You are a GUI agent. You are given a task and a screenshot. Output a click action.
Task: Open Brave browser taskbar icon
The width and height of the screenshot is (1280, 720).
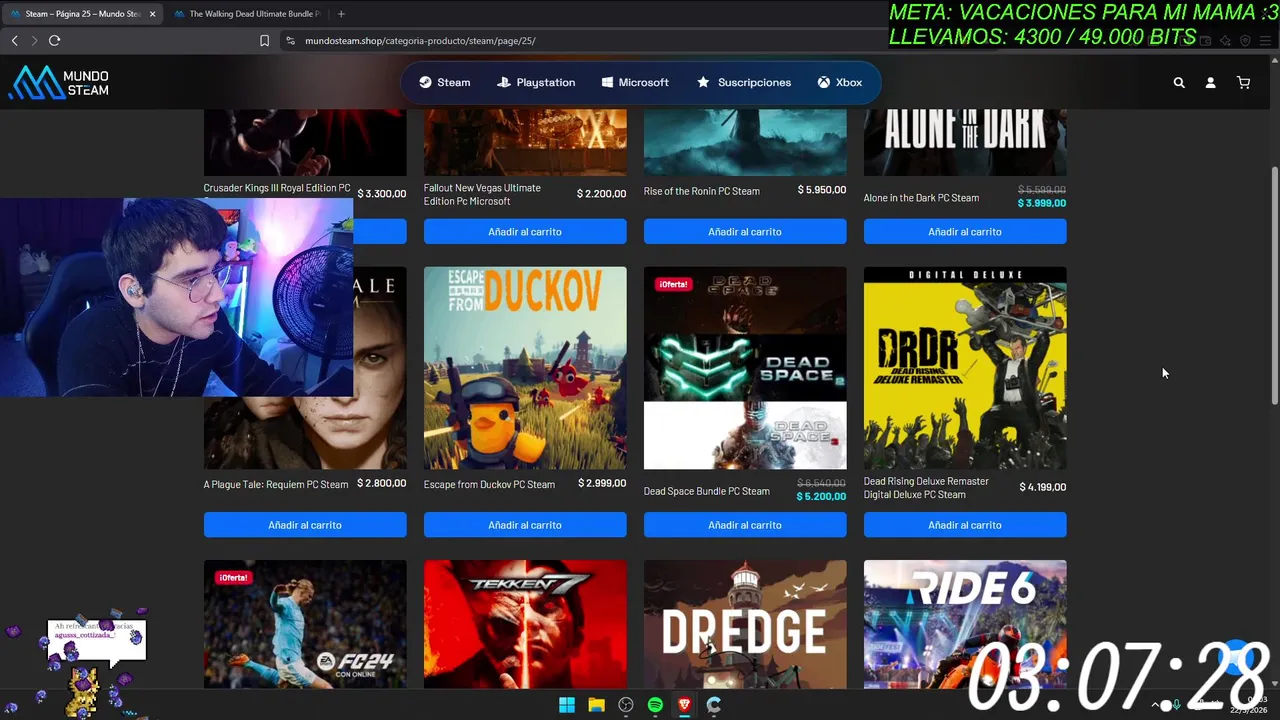coord(684,705)
